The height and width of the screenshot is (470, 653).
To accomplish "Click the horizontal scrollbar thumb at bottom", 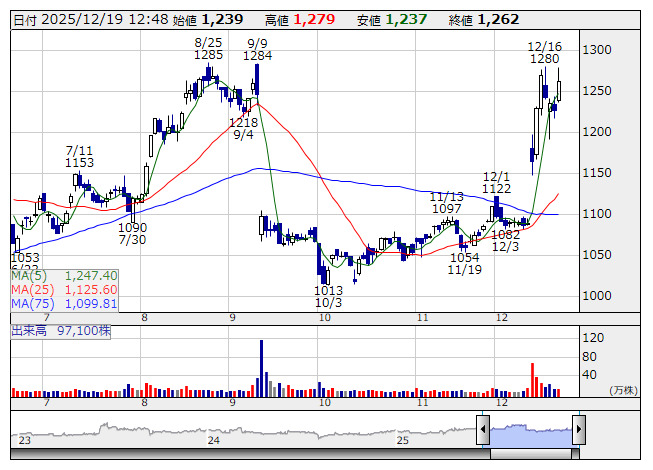I will [531, 454].
